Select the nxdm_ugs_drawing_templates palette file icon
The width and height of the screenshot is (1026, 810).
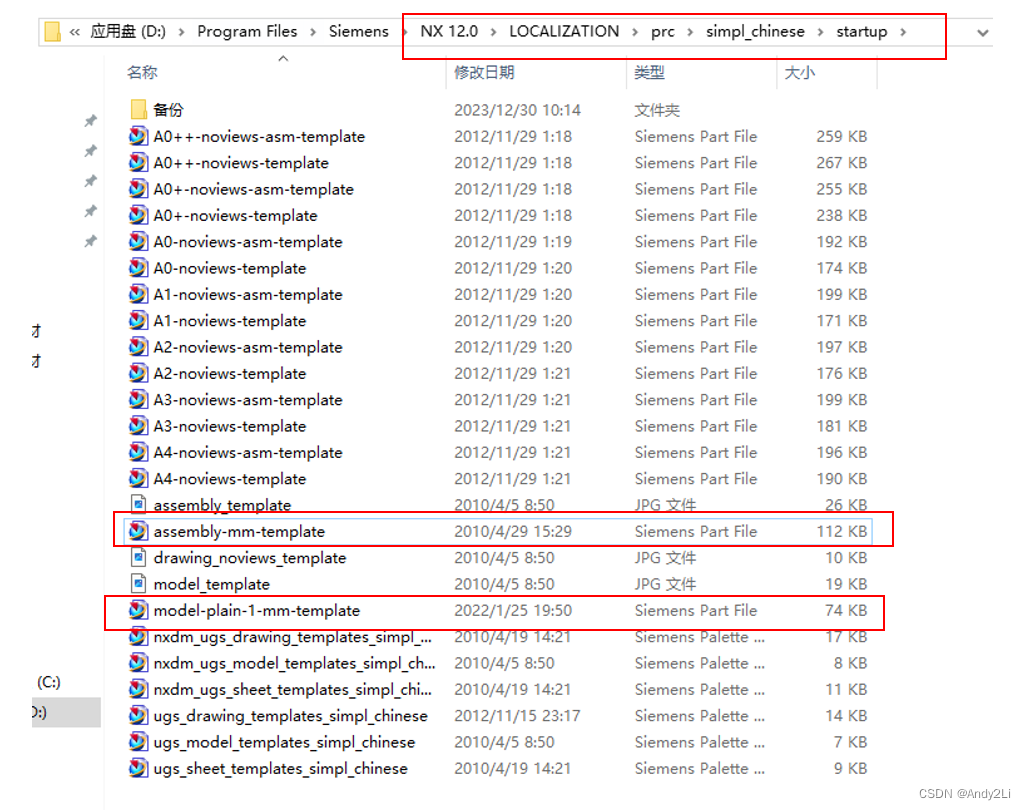[x=138, y=637]
